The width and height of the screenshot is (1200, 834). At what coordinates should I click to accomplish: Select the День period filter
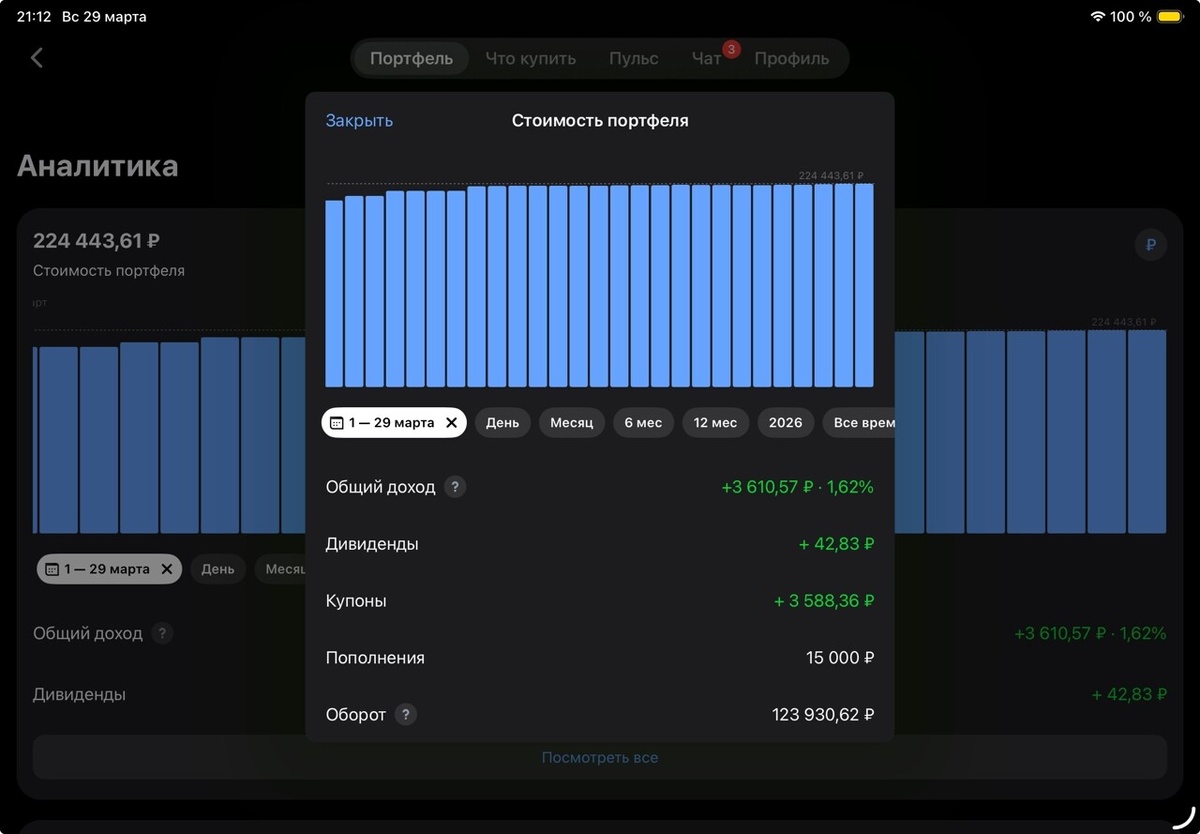pyautogui.click(x=502, y=422)
